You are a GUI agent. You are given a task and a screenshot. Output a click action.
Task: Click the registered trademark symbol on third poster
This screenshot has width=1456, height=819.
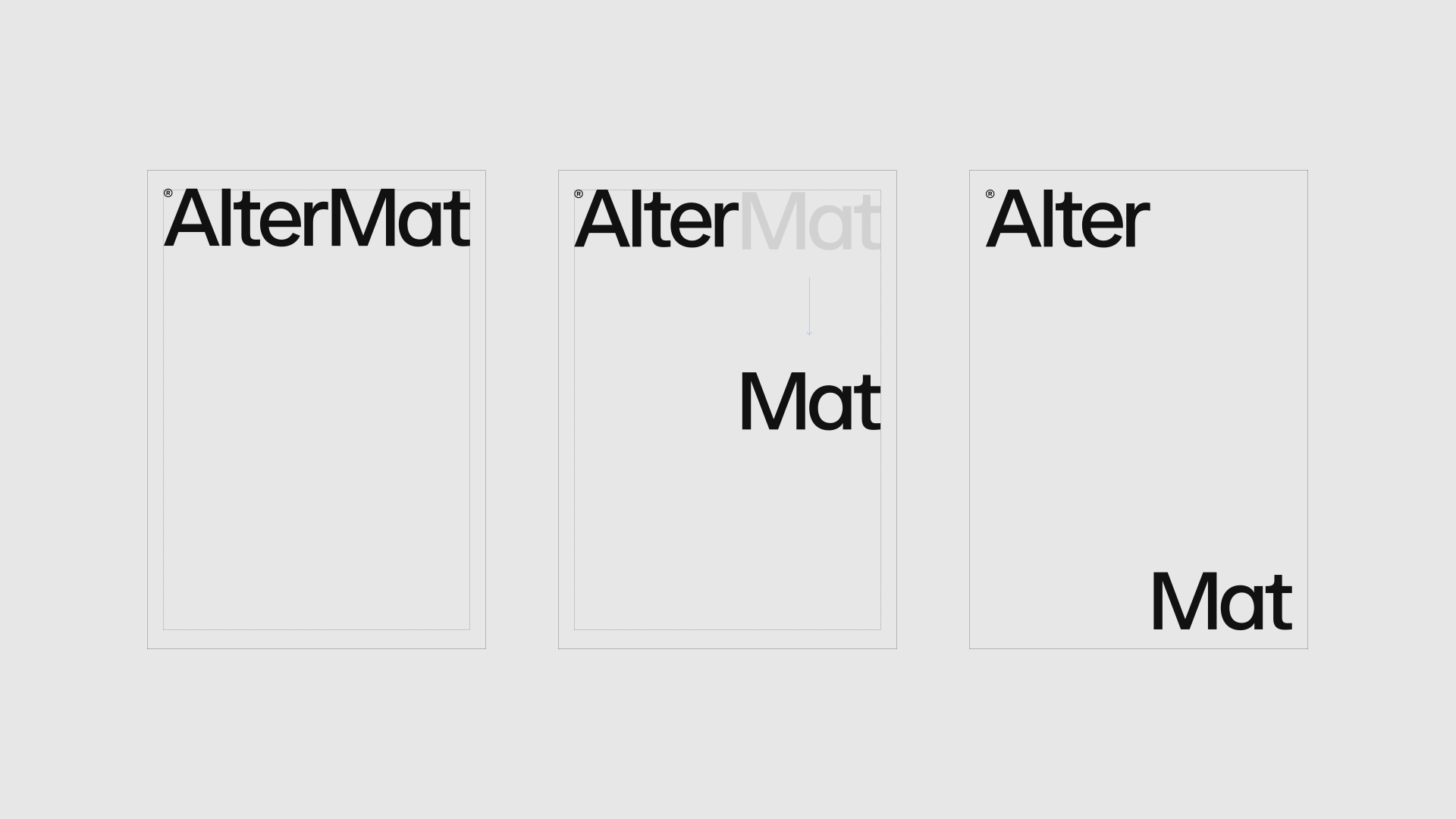990,194
